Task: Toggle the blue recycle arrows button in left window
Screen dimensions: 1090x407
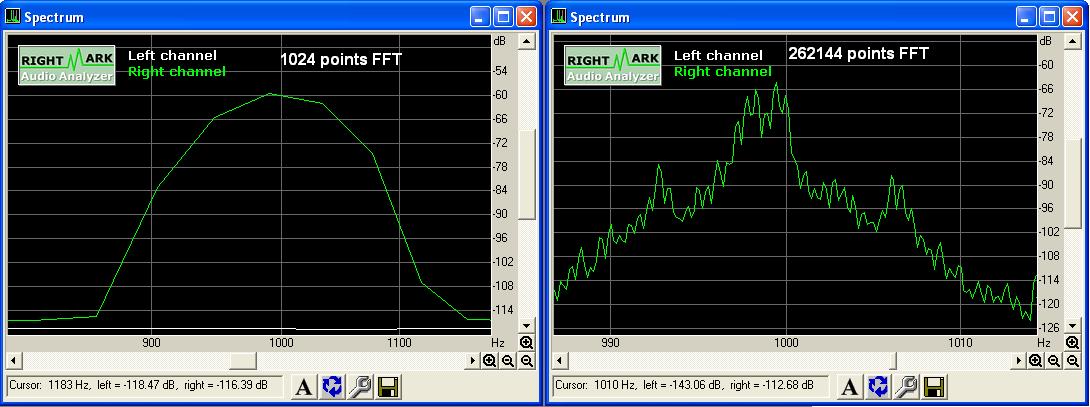Action: 332,387
